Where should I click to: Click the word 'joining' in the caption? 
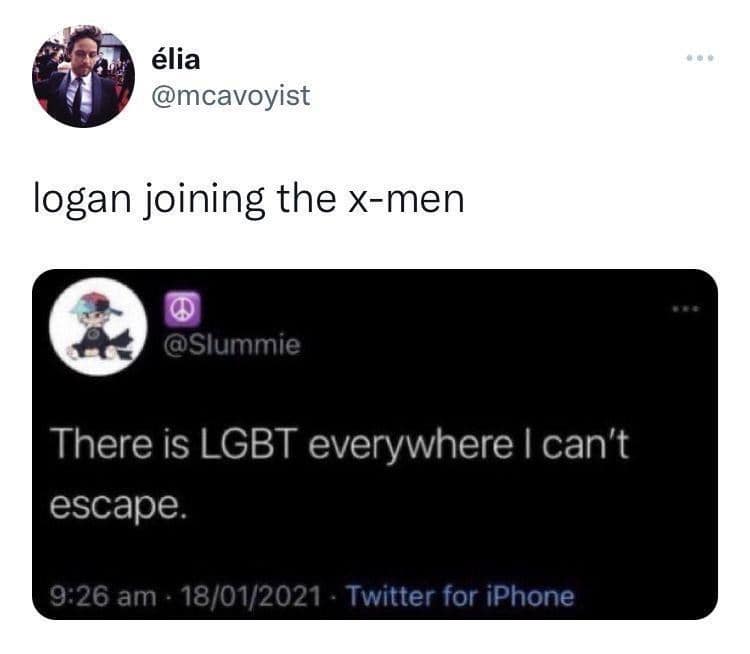point(205,201)
